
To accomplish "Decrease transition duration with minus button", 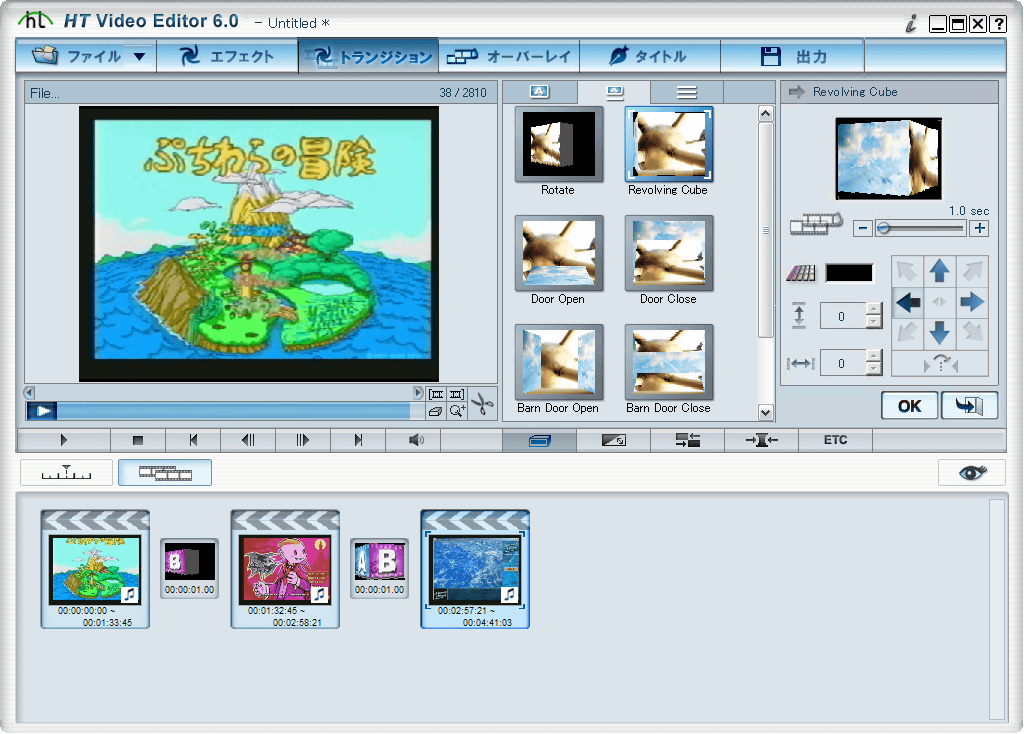I will [863, 229].
